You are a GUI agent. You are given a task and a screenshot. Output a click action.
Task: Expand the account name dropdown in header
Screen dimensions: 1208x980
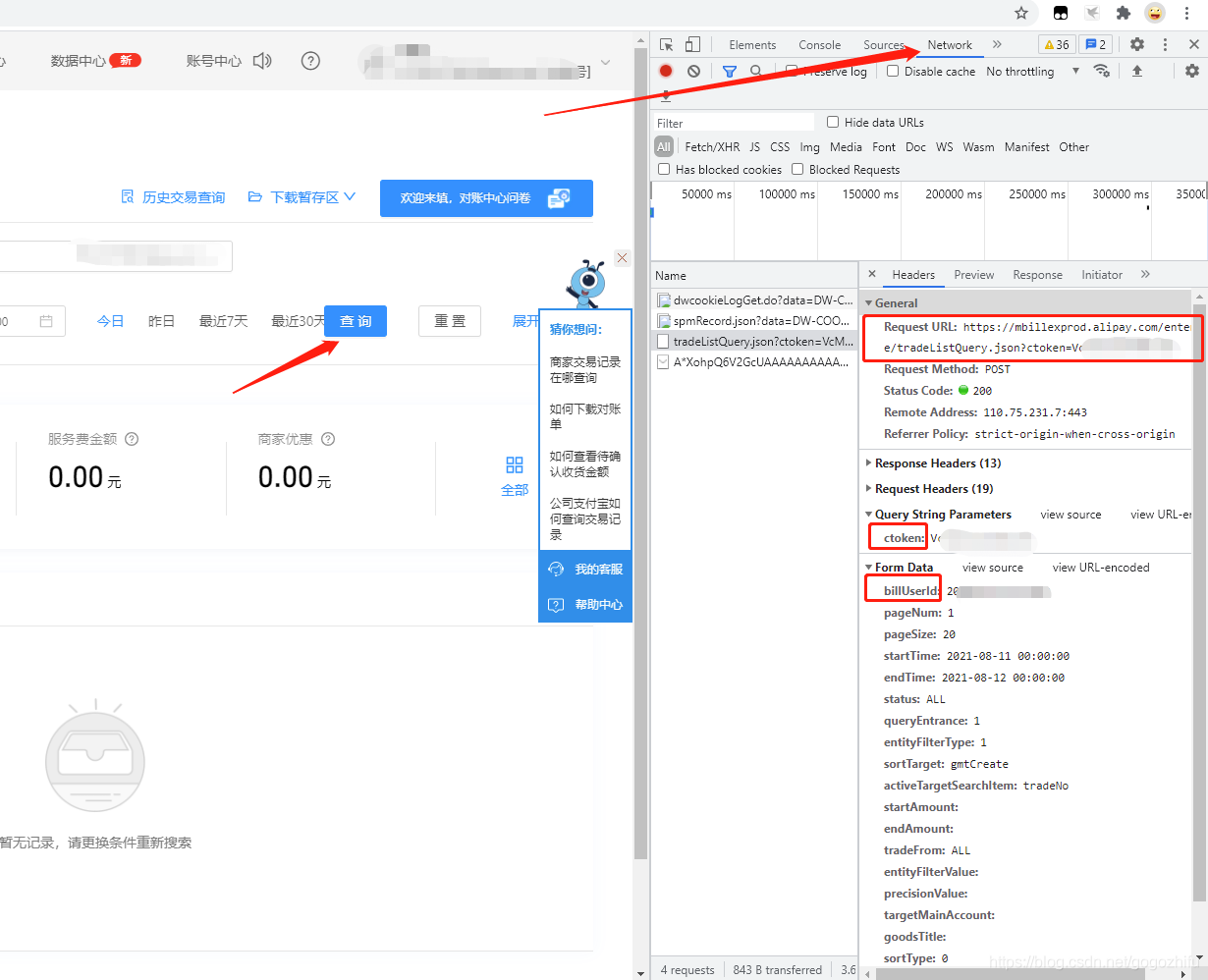[x=605, y=62]
